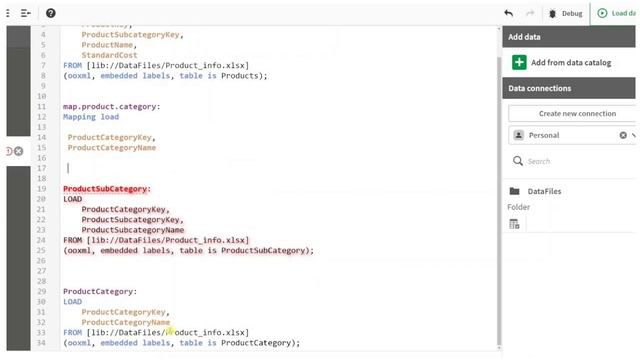Click the ProductSubCategory table label in the script

point(107,189)
